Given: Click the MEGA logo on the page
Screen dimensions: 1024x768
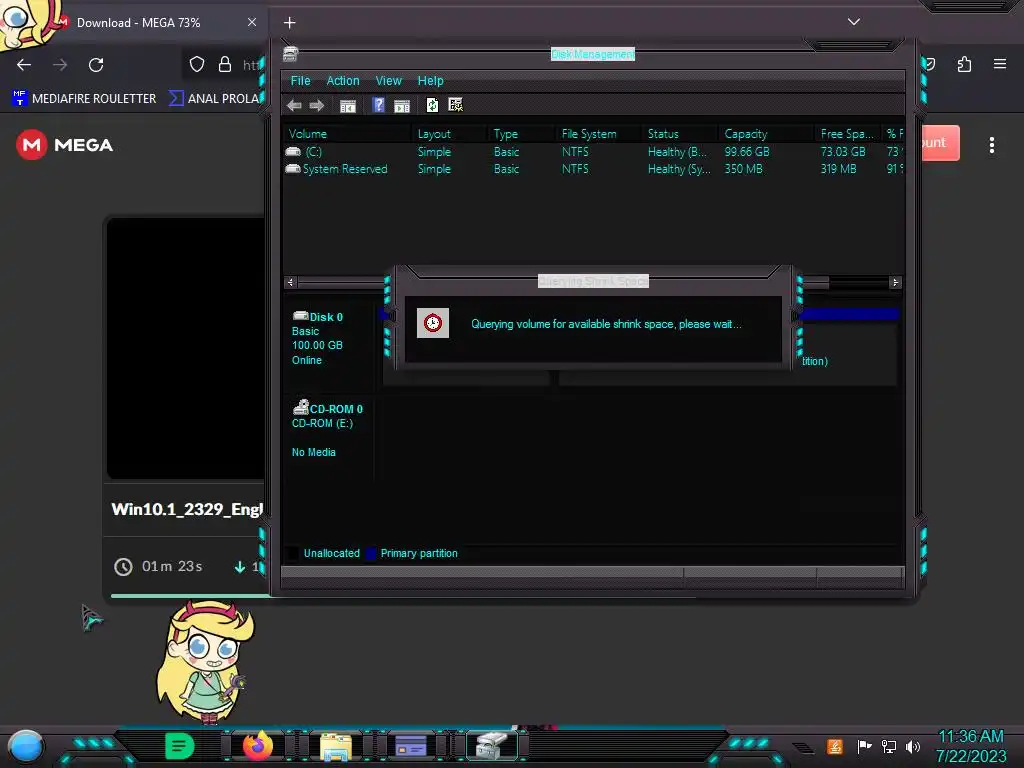Looking at the screenshot, I should 65,145.
